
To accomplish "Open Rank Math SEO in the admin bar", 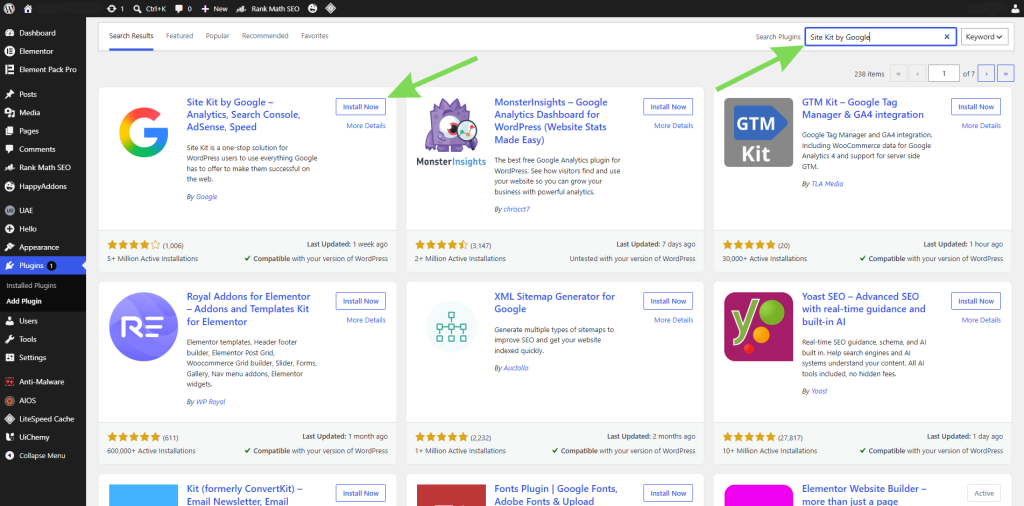I will tap(268, 9).
